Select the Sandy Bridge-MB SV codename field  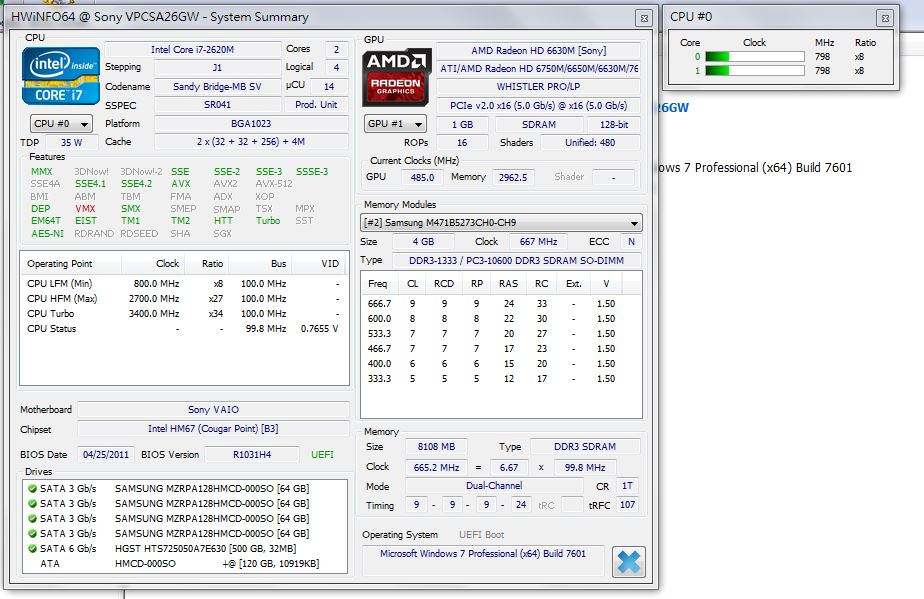tap(217, 87)
